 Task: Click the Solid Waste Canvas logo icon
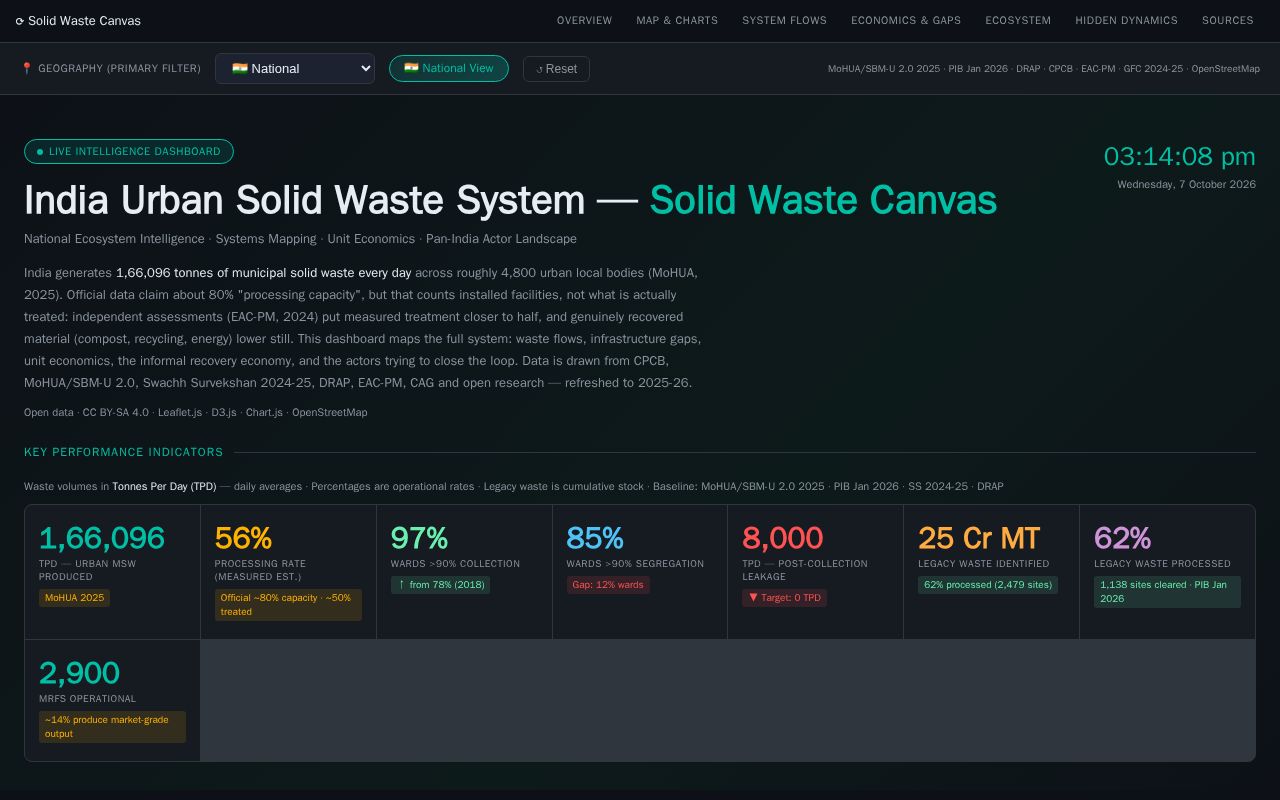click(20, 21)
